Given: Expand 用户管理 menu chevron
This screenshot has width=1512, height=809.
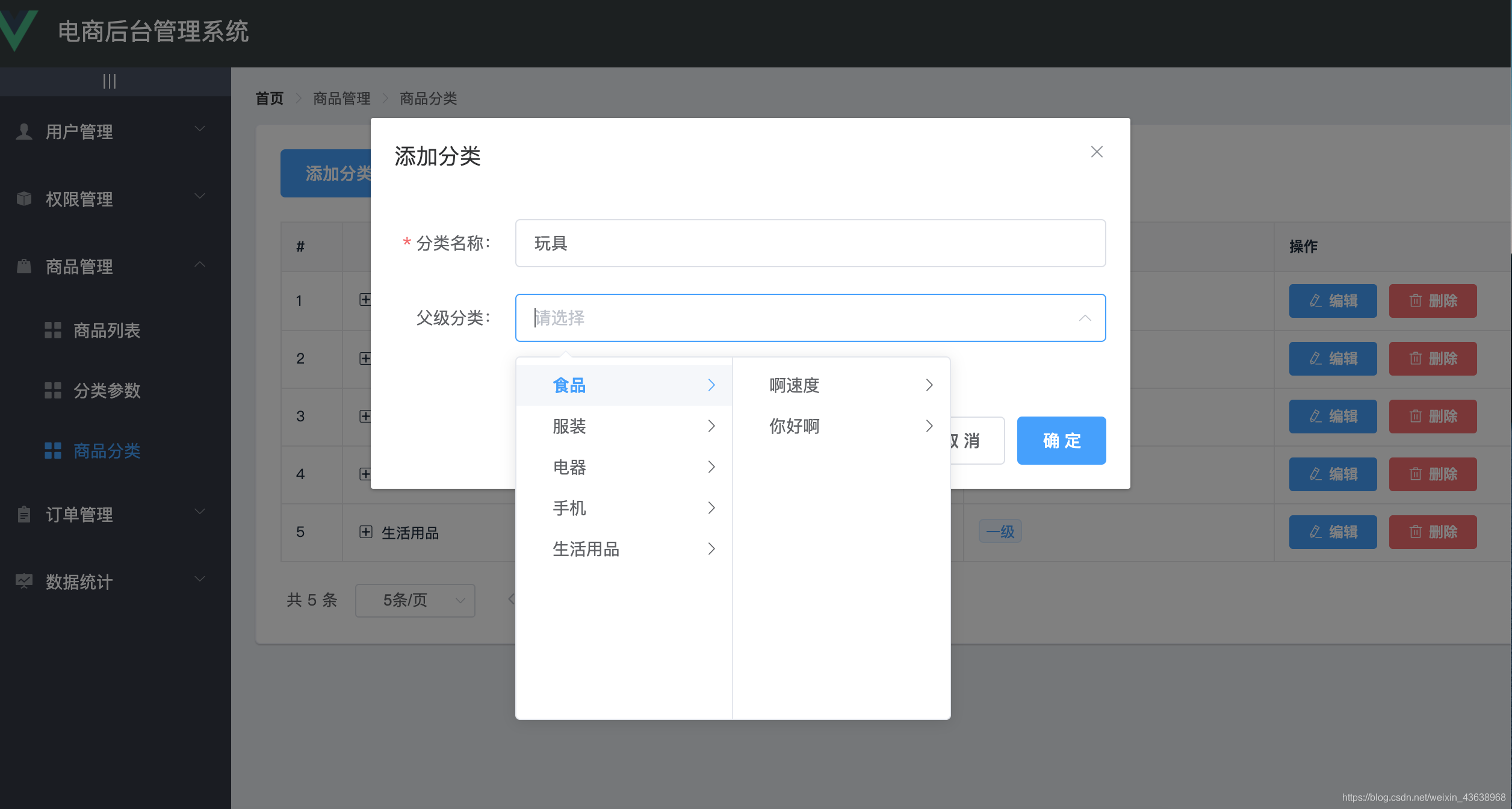Looking at the screenshot, I should pos(200,129).
